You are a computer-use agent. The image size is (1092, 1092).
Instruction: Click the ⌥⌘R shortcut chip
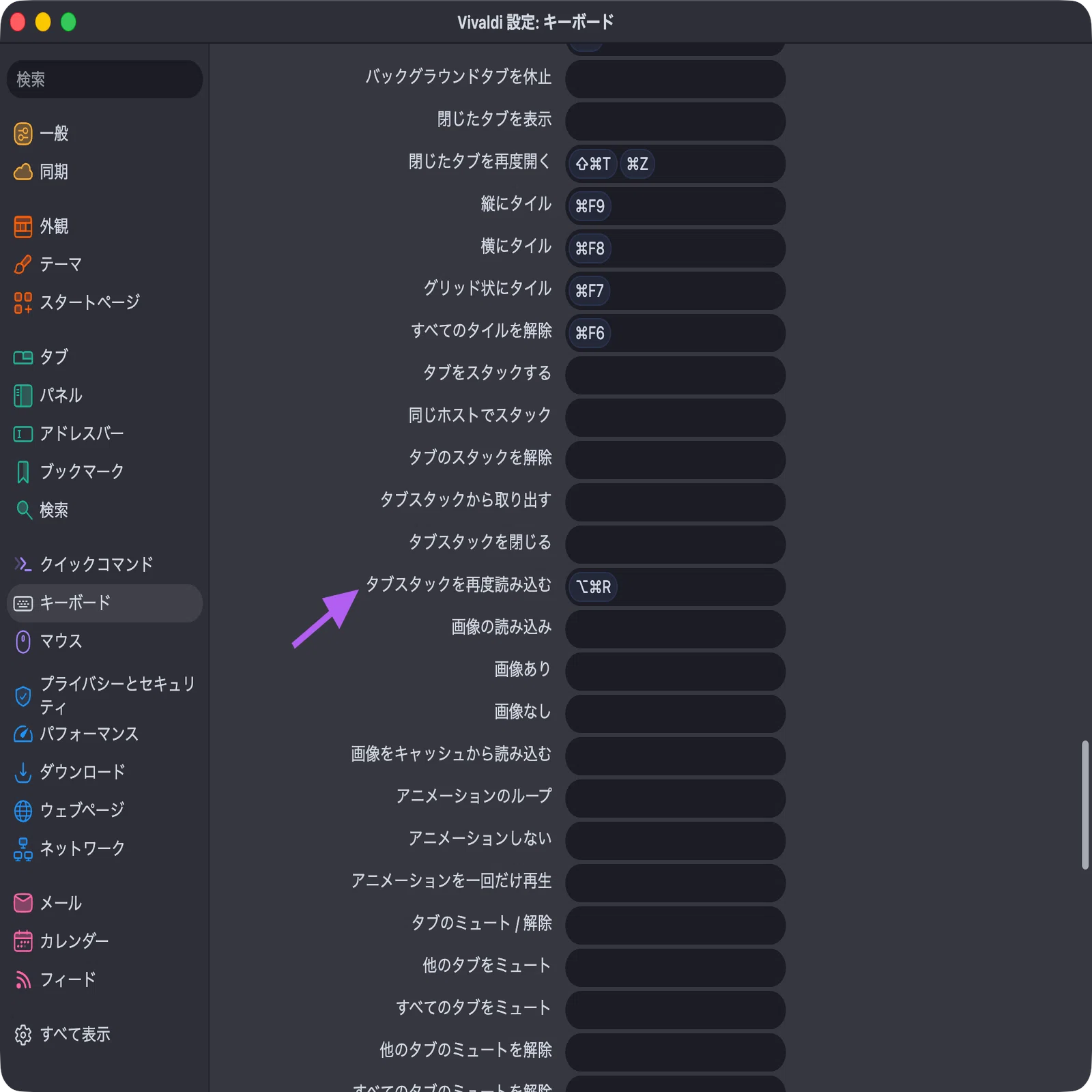pyautogui.click(x=593, y=587)
